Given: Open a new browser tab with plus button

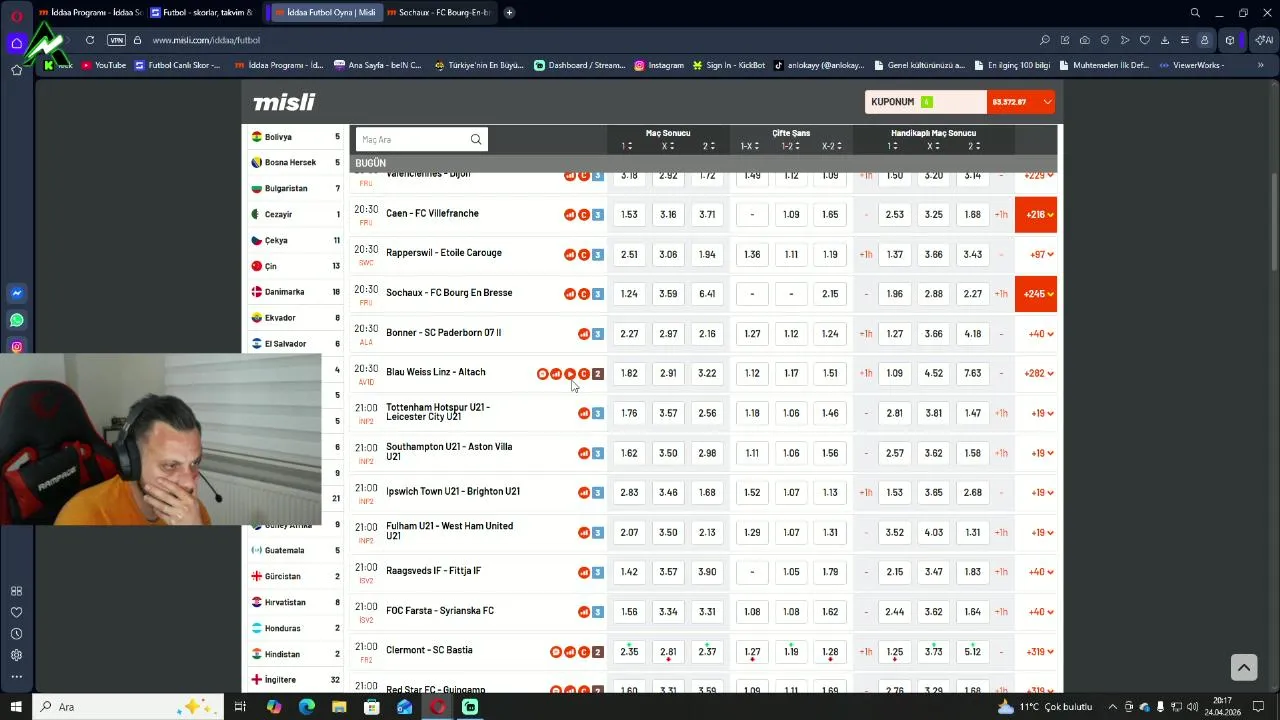Looking at the screenshot, I should [x=509, y=12].
